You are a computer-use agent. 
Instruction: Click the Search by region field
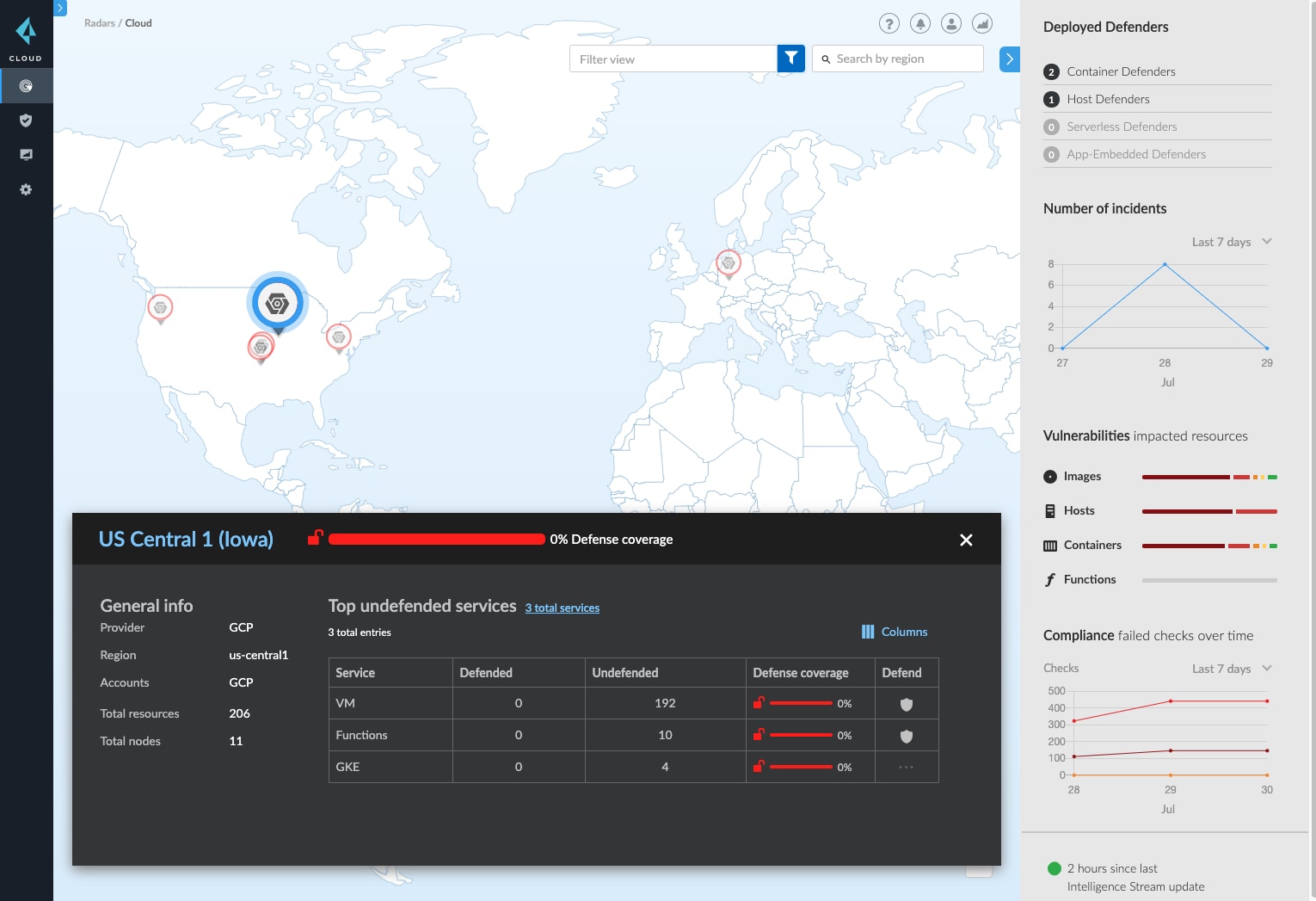tap(898, 59)
